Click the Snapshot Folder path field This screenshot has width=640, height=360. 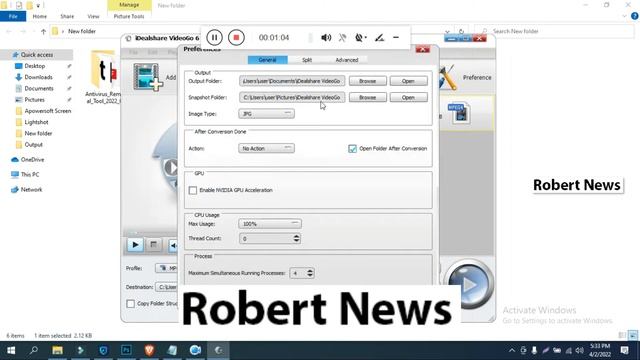292,98
